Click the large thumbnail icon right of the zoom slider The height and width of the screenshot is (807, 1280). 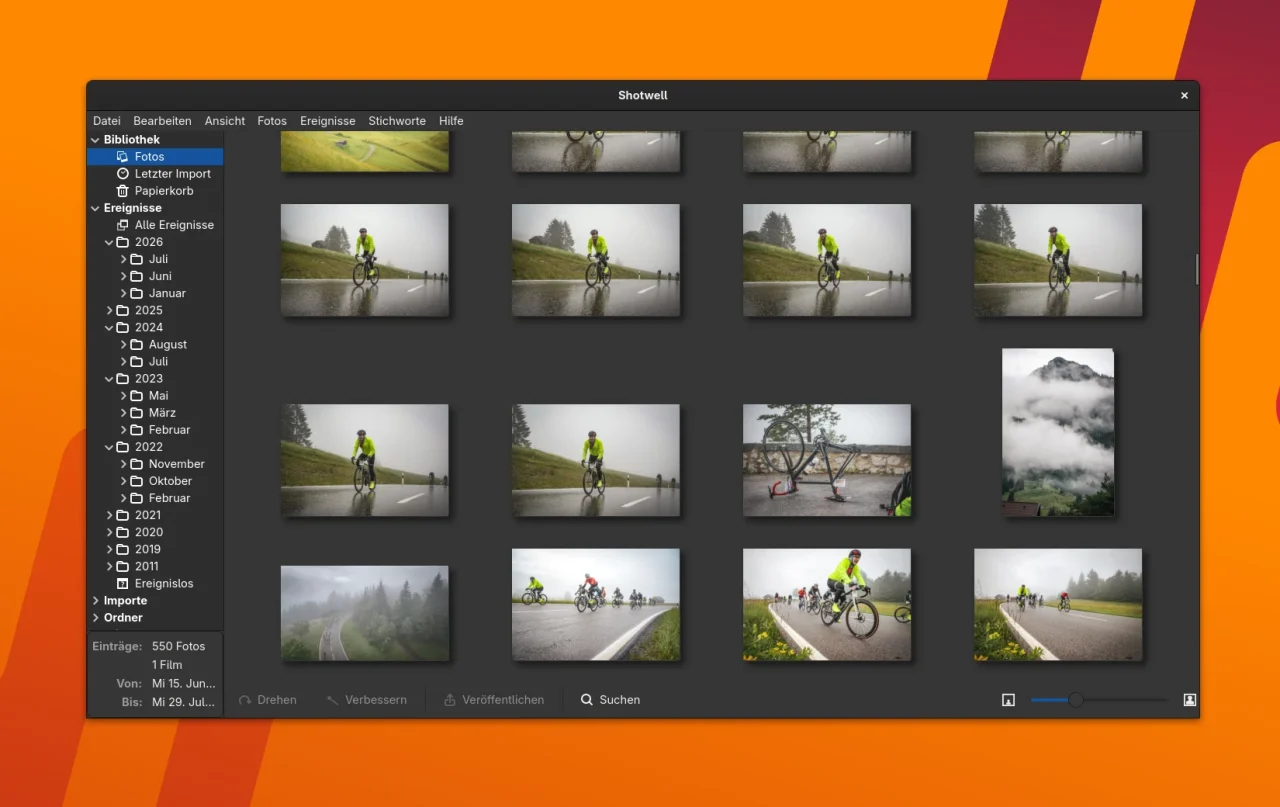point(1189,700)
